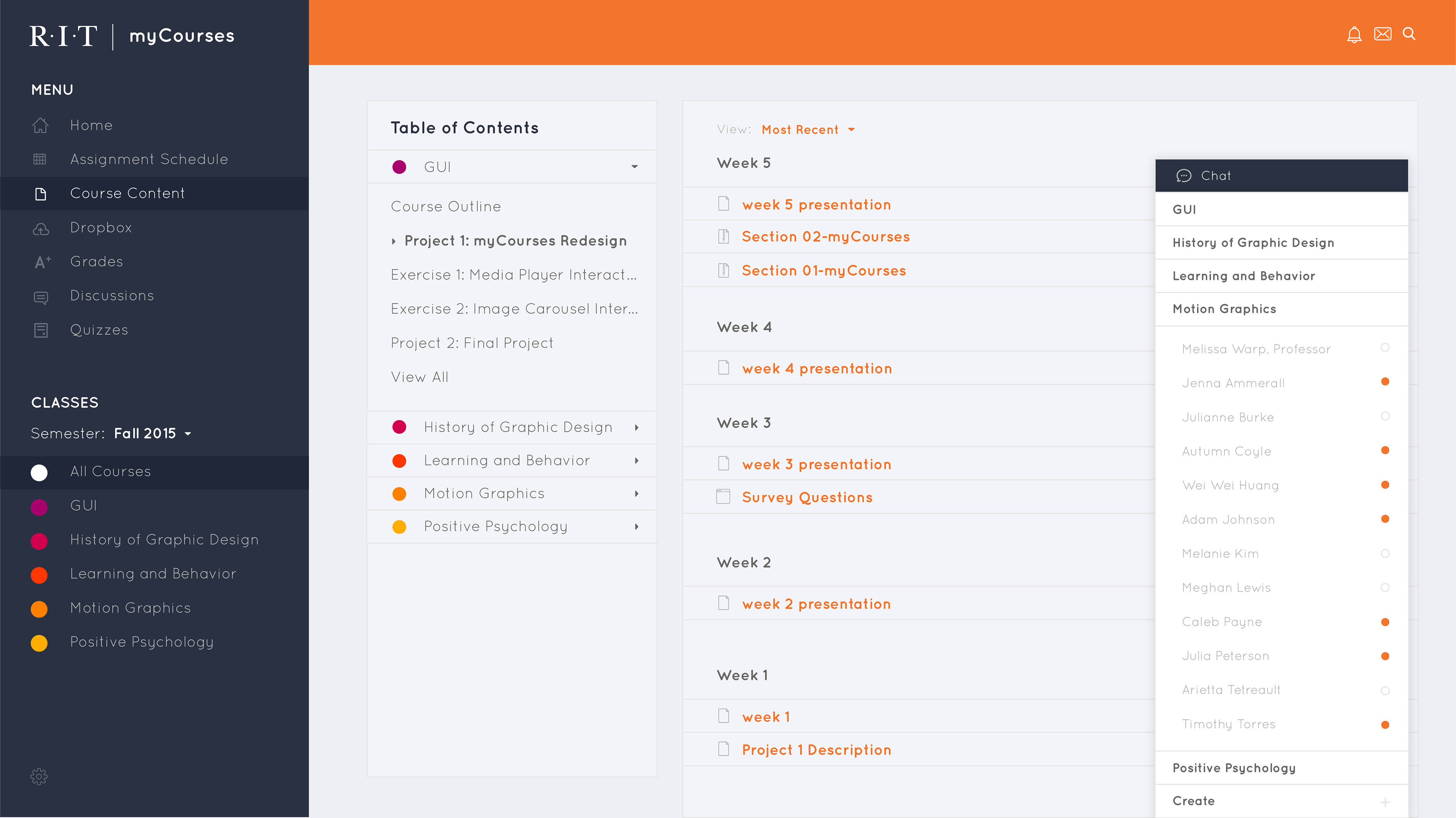1456x818 pixels.
Task: Click Julianne Burke's offline status indicator
Action: [1385, 416]
